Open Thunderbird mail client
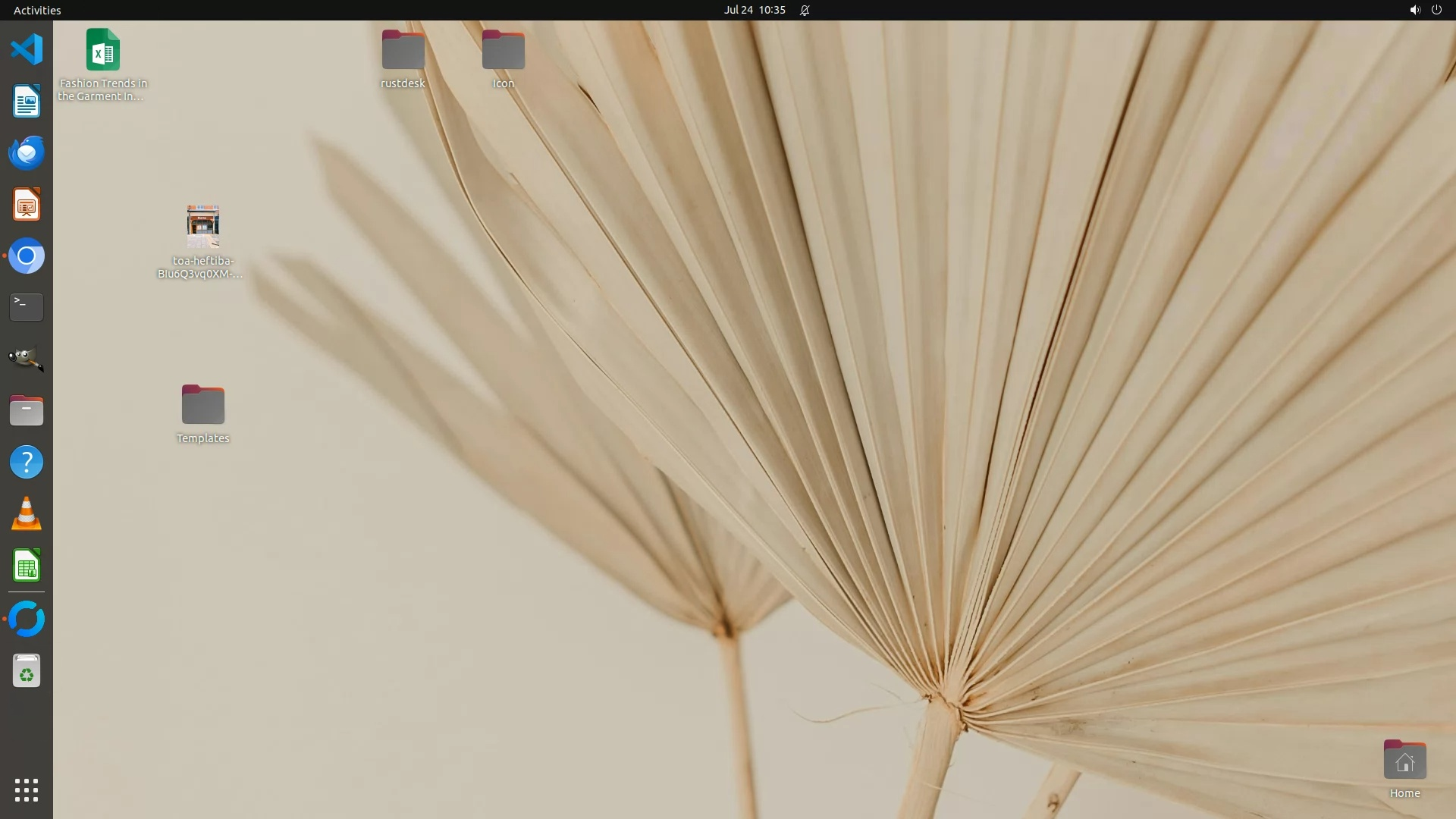The width and height of the screenshot is (1456, 819). 27,153
